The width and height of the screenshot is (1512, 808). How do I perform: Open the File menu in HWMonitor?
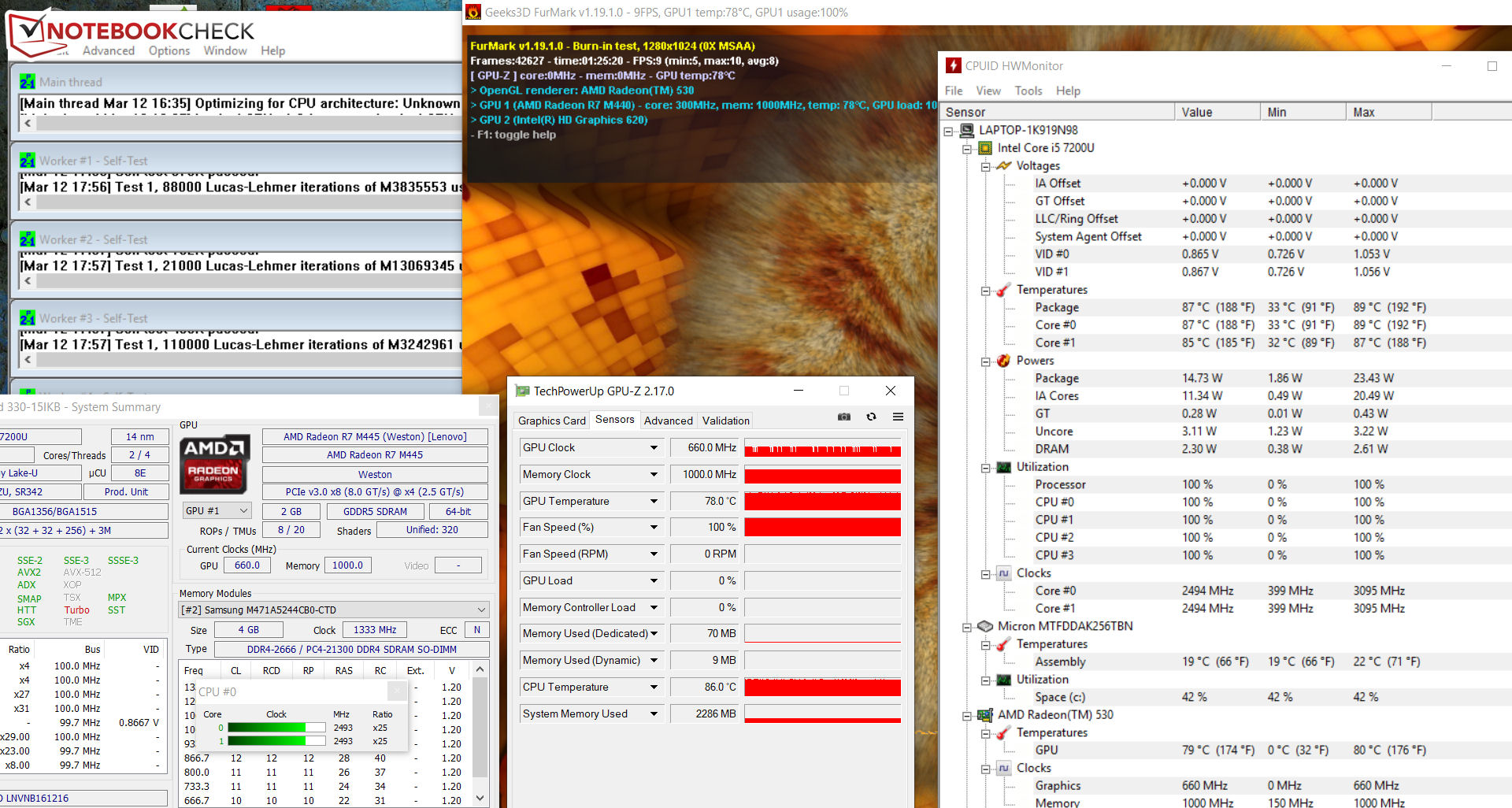click(x=954, y=91)
